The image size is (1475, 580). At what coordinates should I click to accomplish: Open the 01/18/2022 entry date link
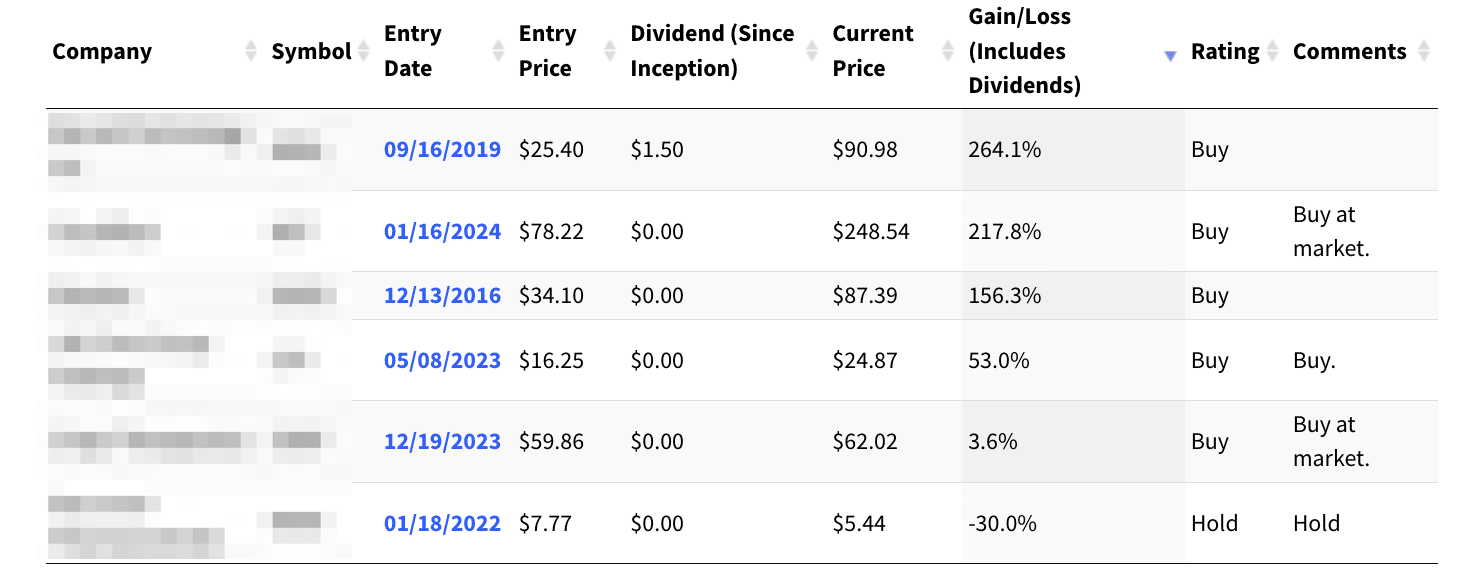(442, 524)
